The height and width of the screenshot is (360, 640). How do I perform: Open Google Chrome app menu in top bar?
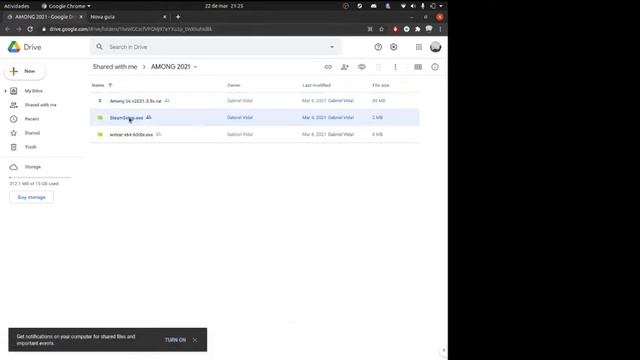click(66, 6)
